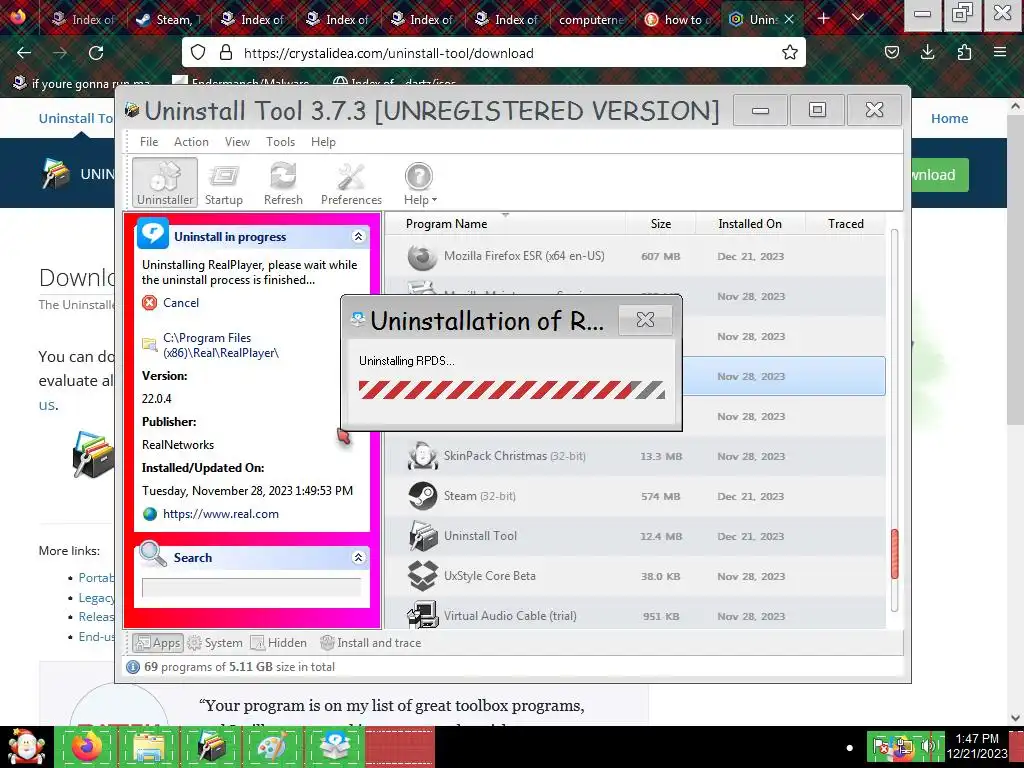Viewport: 1024px width, 768px height.
Task: Click the Mozilla Firefox ESR icon
Action: tap(422, 257)
